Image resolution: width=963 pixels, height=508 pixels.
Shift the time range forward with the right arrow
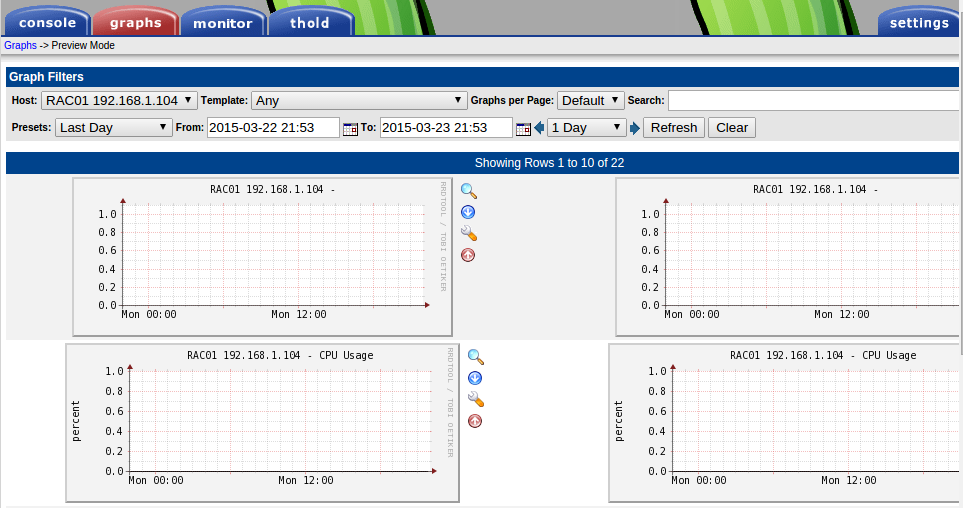pos(635,128)
